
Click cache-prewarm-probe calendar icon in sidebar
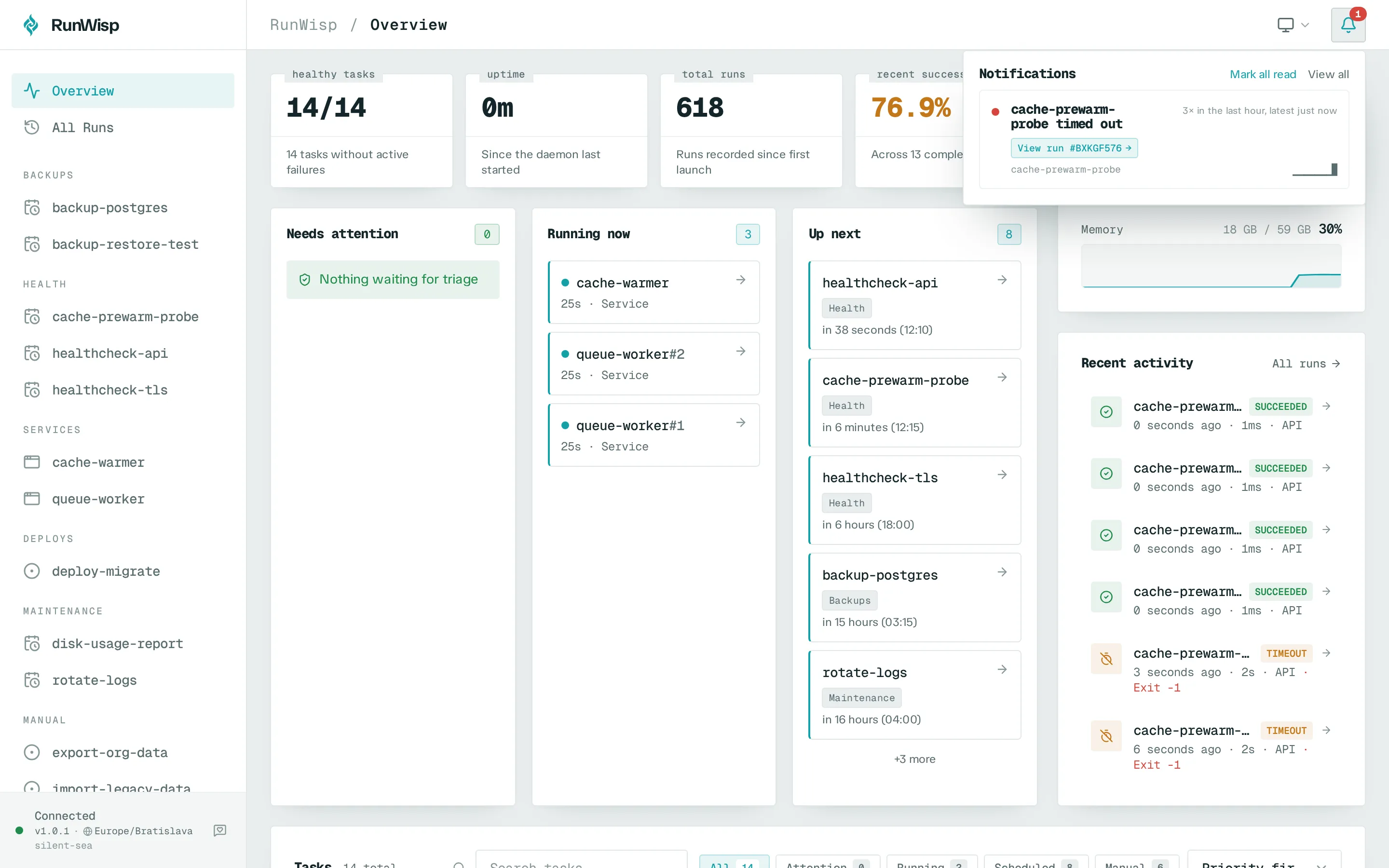[32, 316]
